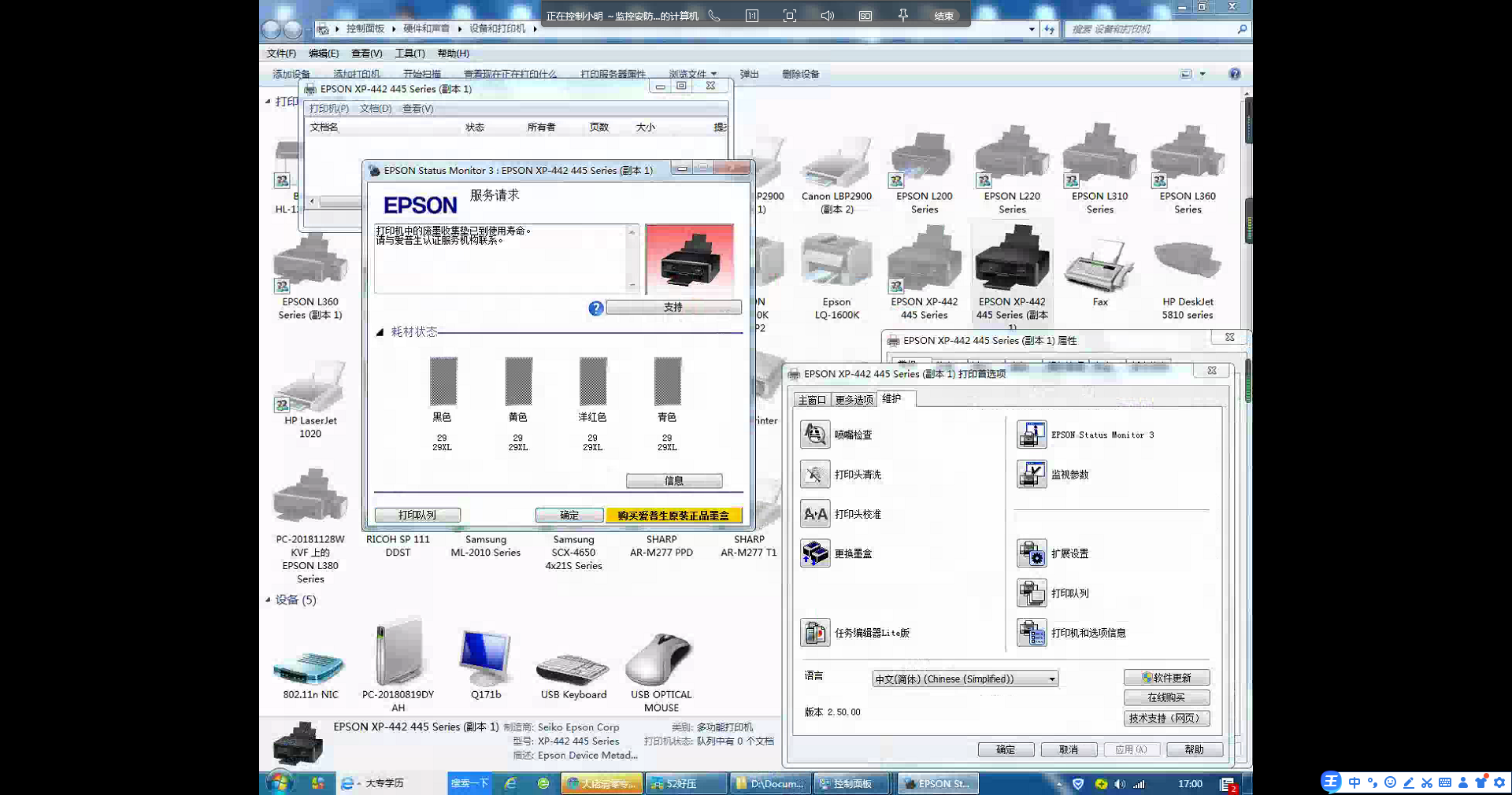This screenshot has height=795, width=1512.
Task: Open the language dropdown (中文(简体))
Action: point(965,679)
